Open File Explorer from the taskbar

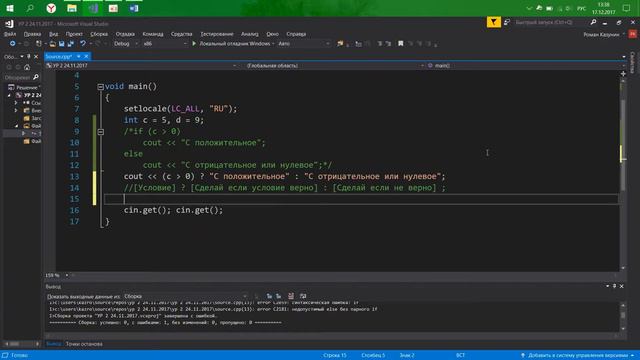(72, 8)
